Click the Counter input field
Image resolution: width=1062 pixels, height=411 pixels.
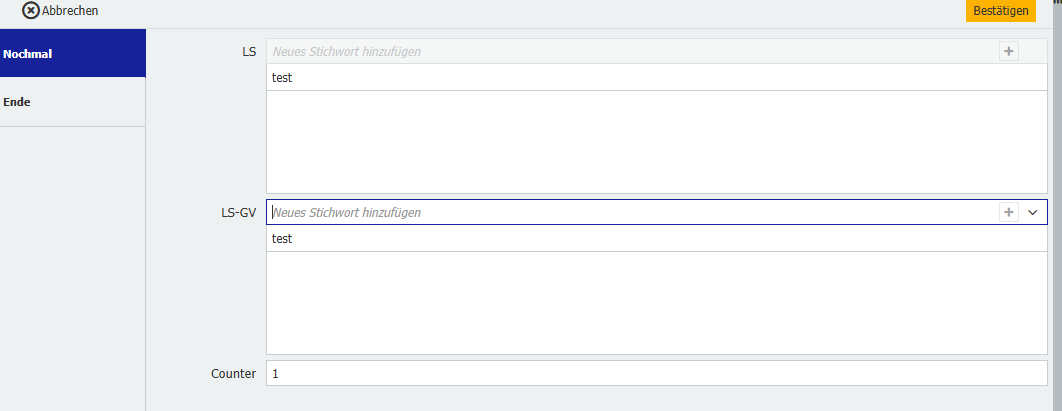coord(656,373)
